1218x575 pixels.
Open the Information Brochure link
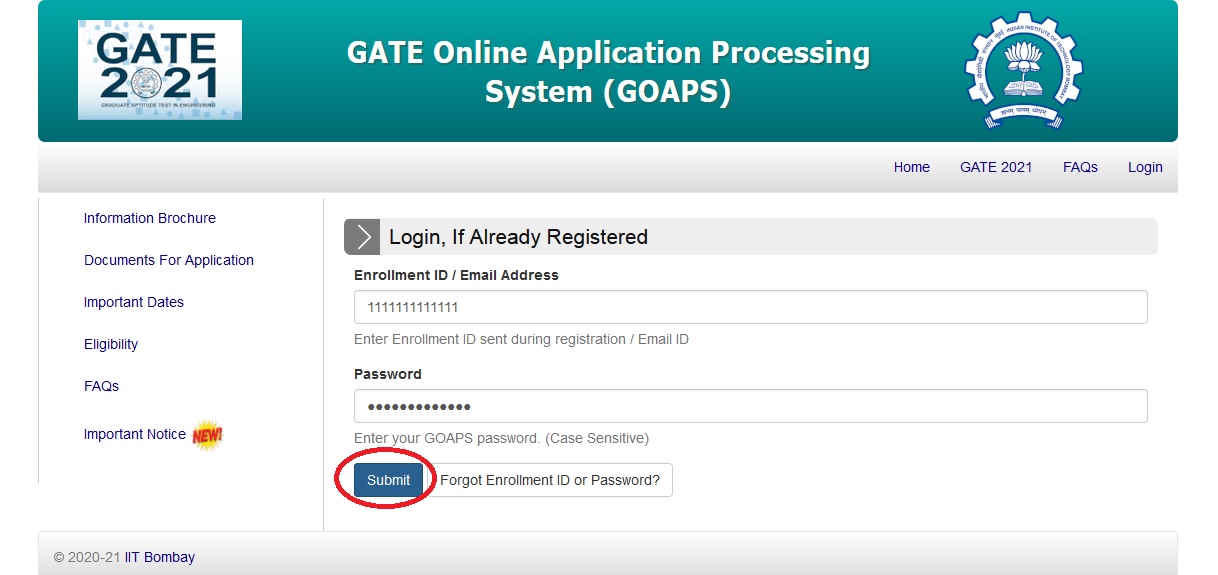[150, 218]
